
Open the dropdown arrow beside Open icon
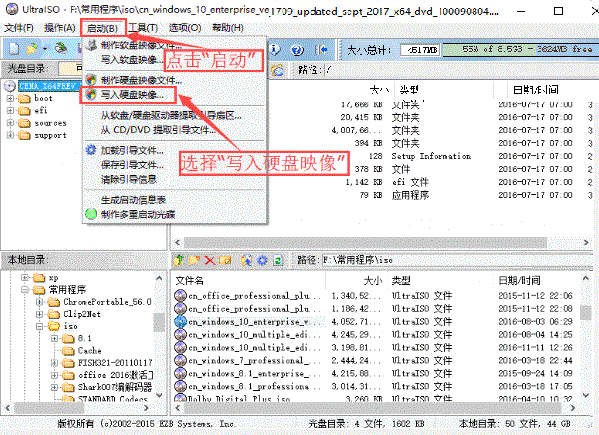45,49
